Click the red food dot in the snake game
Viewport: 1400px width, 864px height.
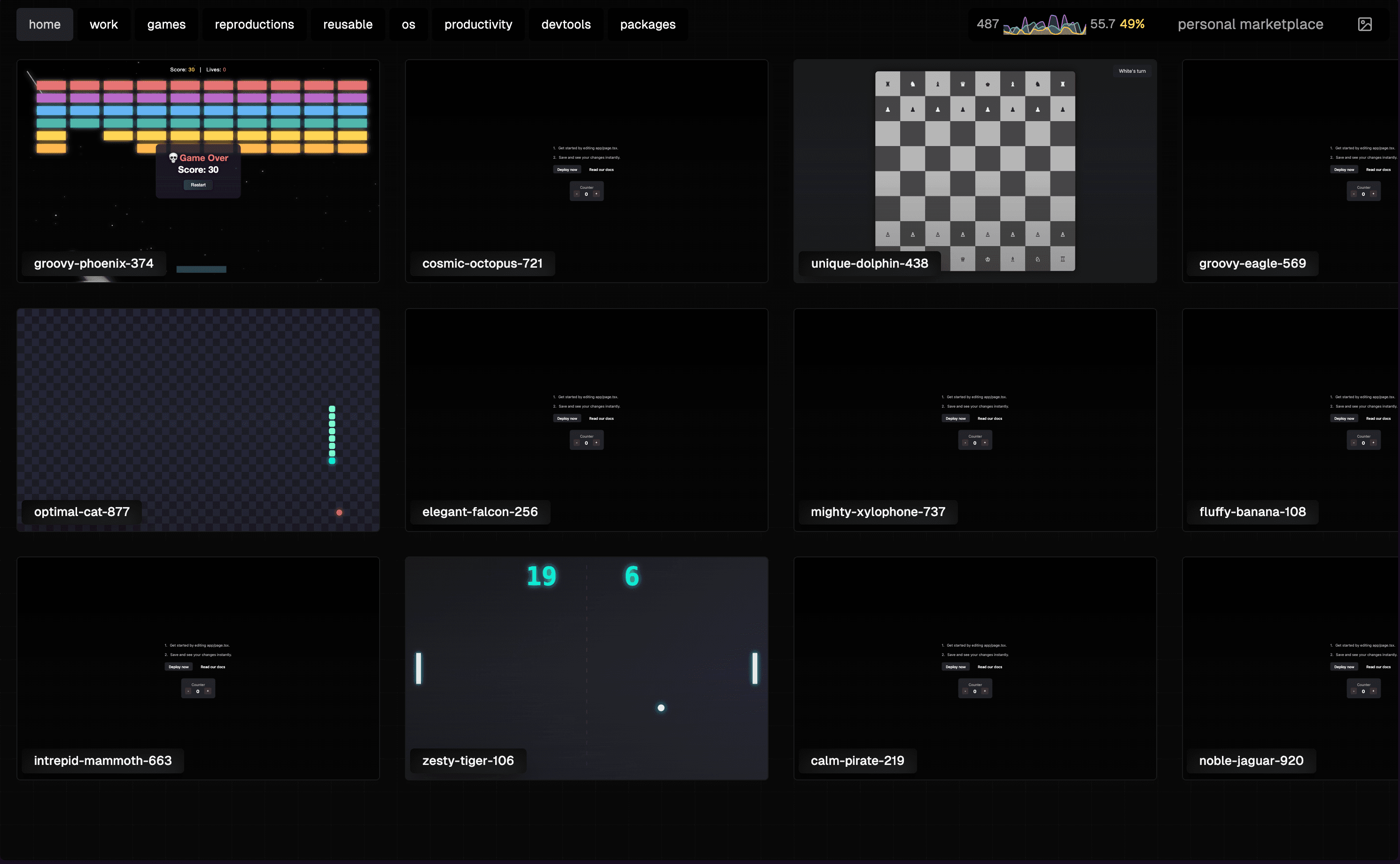point(339,513)
